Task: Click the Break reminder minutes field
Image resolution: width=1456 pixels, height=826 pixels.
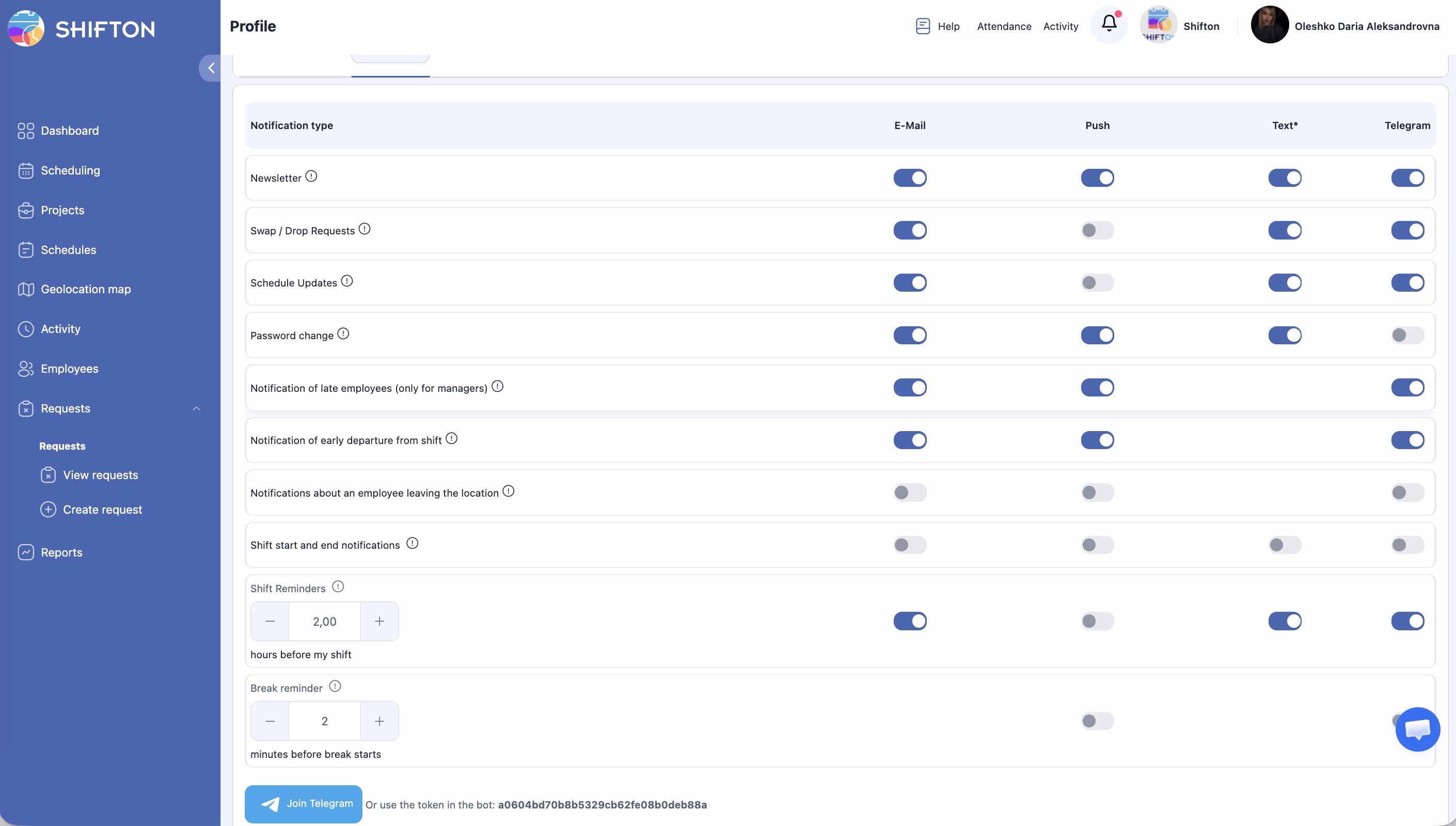Action: (324, 721)
